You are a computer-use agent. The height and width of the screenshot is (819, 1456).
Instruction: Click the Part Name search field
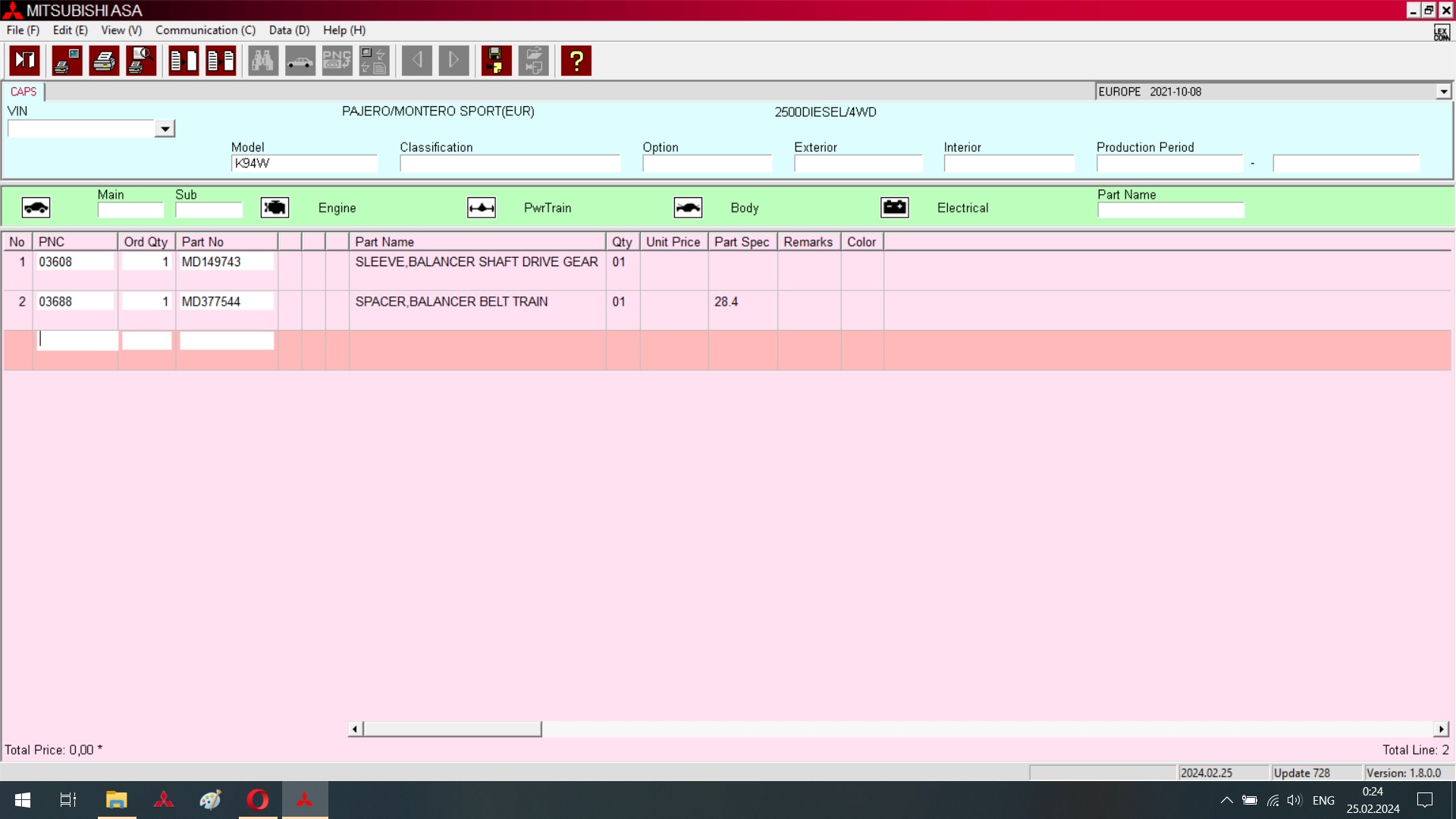pos(1170,210)
